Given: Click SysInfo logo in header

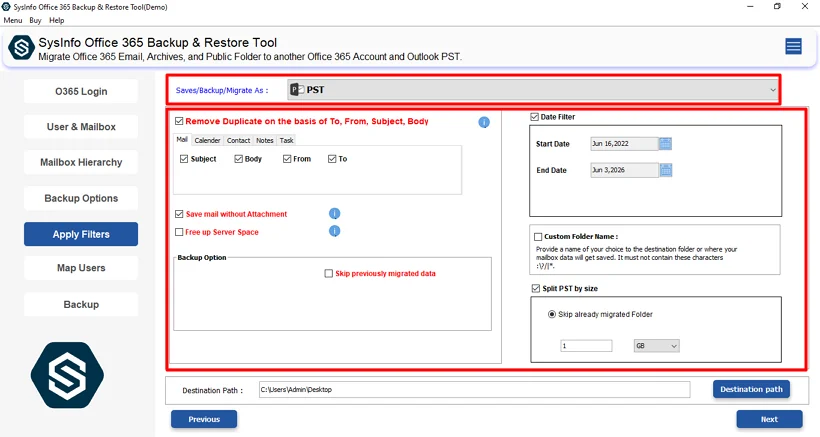Looking at the screenshot, I should click(21, 48).
